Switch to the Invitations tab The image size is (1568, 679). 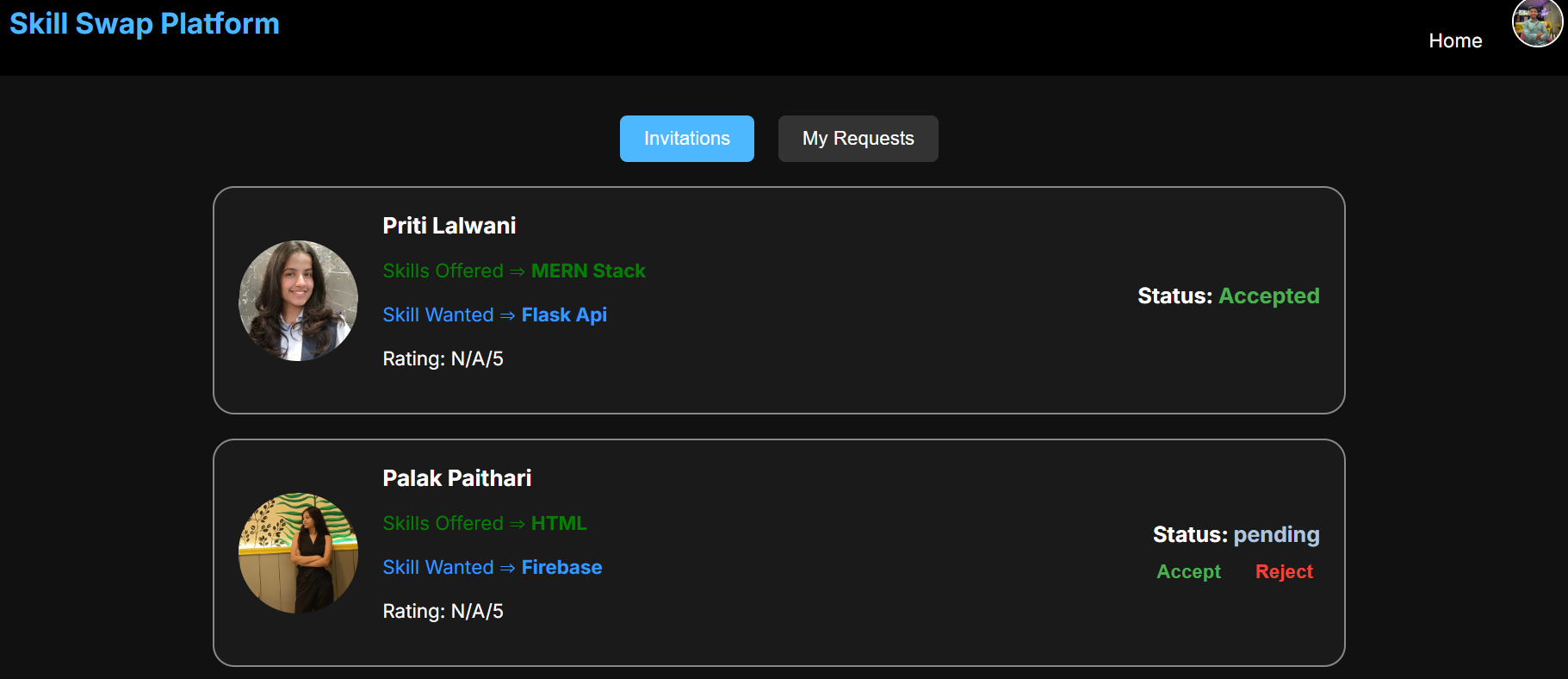(x=686, y=139)
